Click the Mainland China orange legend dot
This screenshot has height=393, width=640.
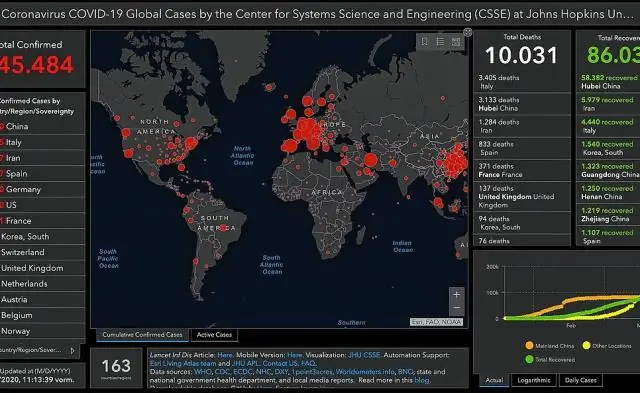point(529,346)
